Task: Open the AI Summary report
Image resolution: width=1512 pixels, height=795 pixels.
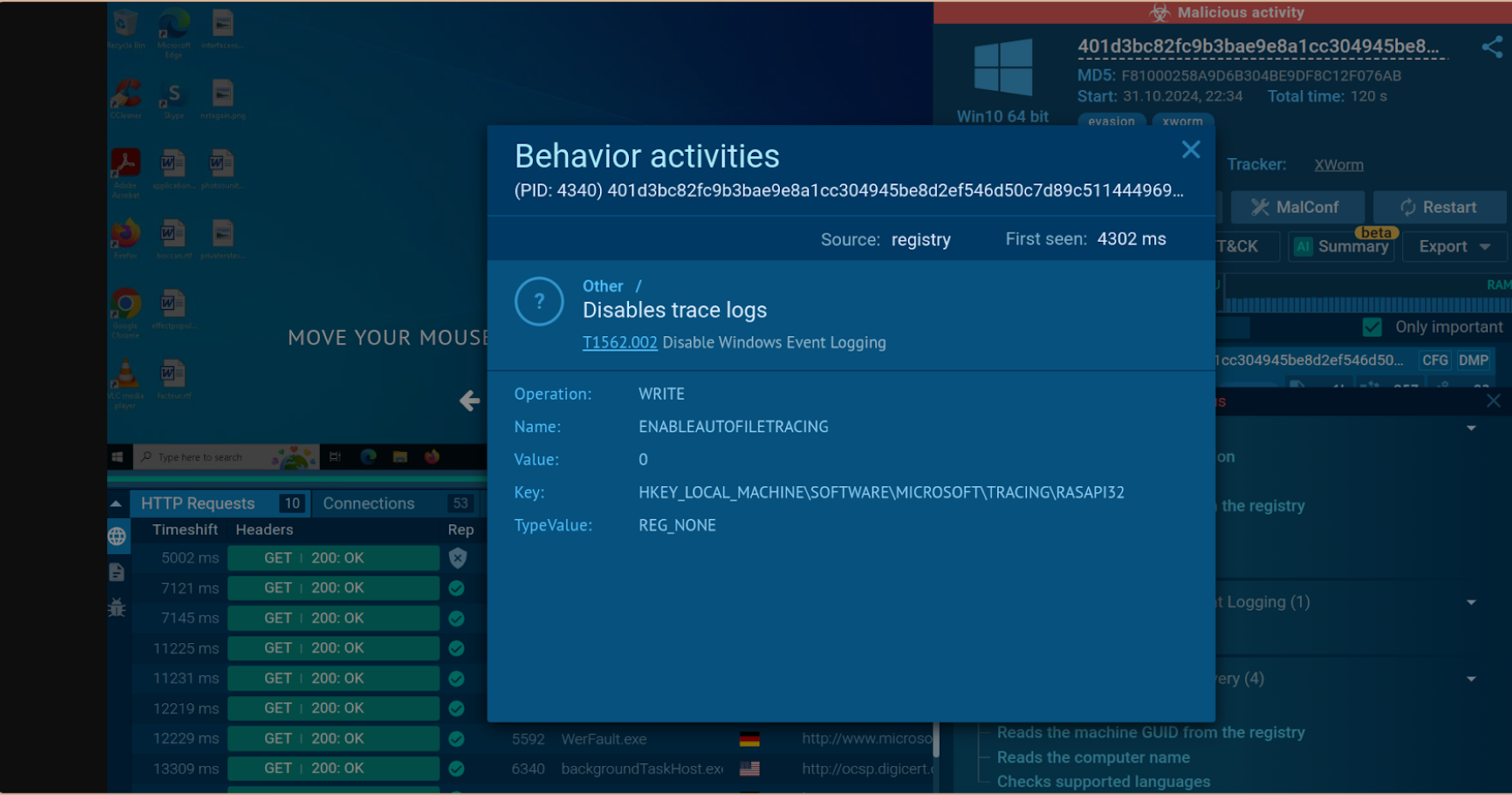Action: [x=1340, y=247]
